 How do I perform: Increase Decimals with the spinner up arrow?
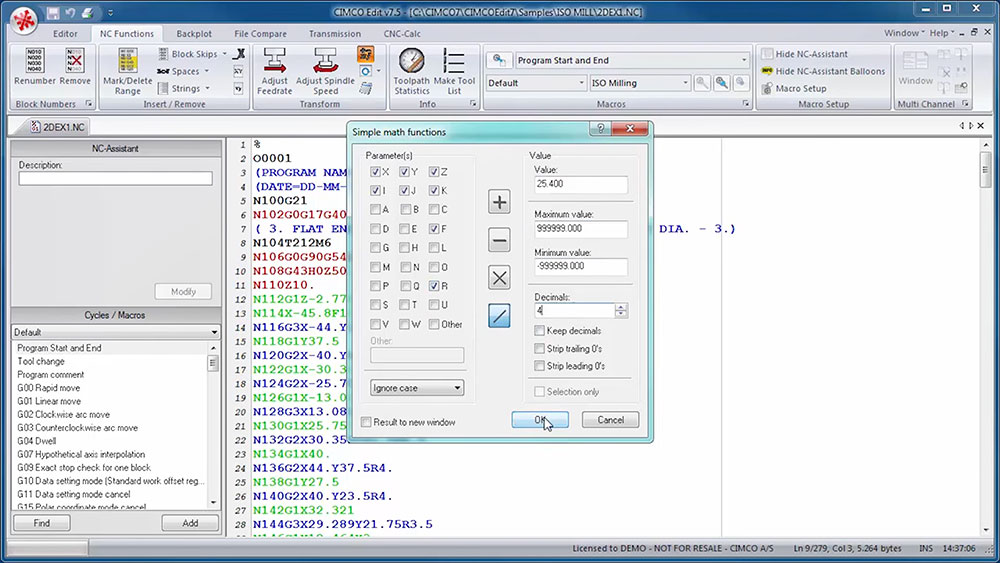tap(621, 307)
